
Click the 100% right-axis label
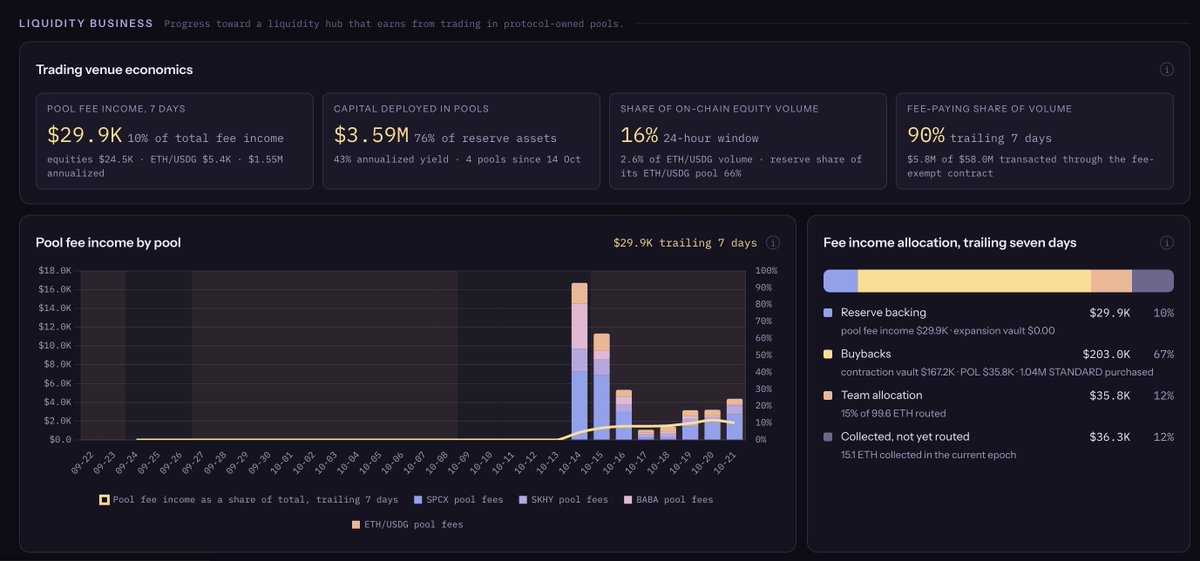[766, 270]
